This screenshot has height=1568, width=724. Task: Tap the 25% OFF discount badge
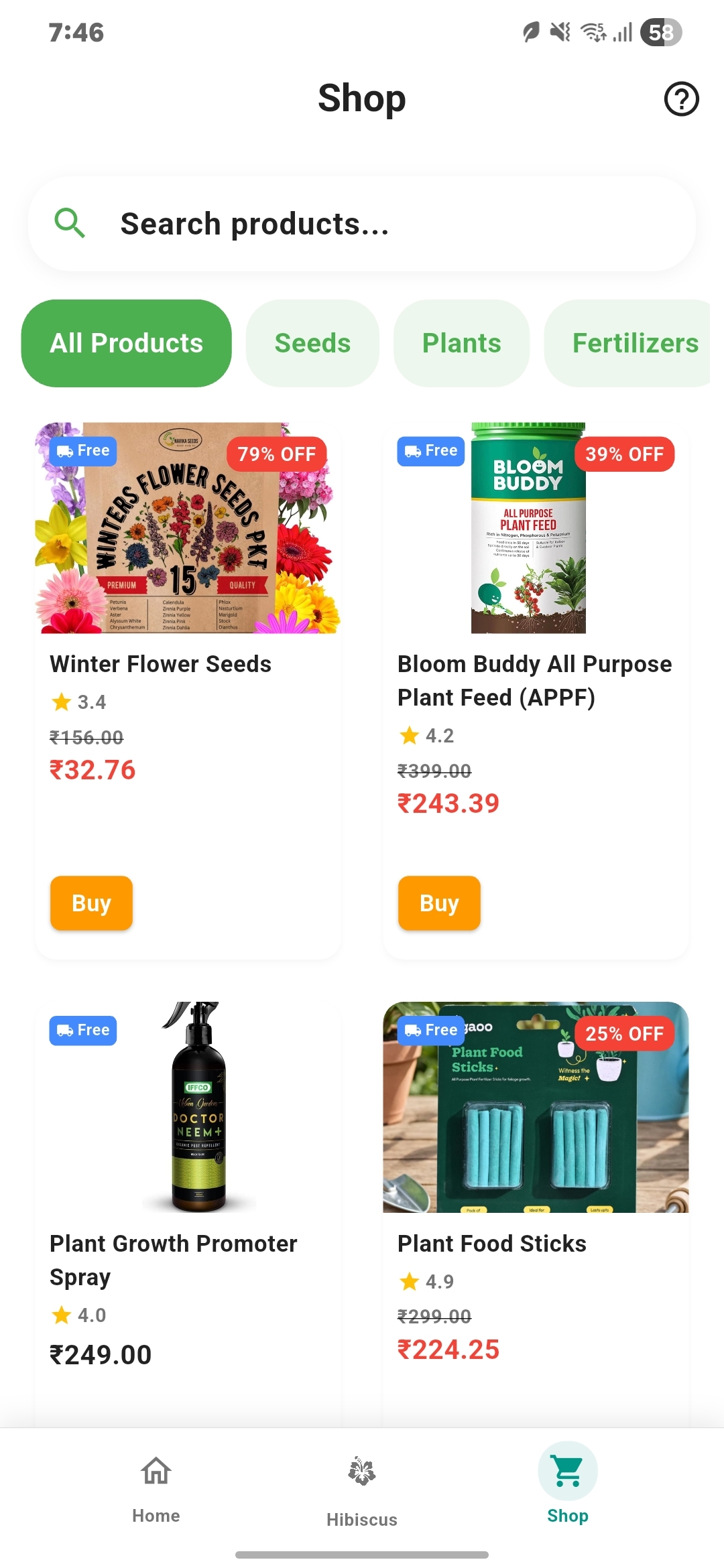(x=625, y=1034)
